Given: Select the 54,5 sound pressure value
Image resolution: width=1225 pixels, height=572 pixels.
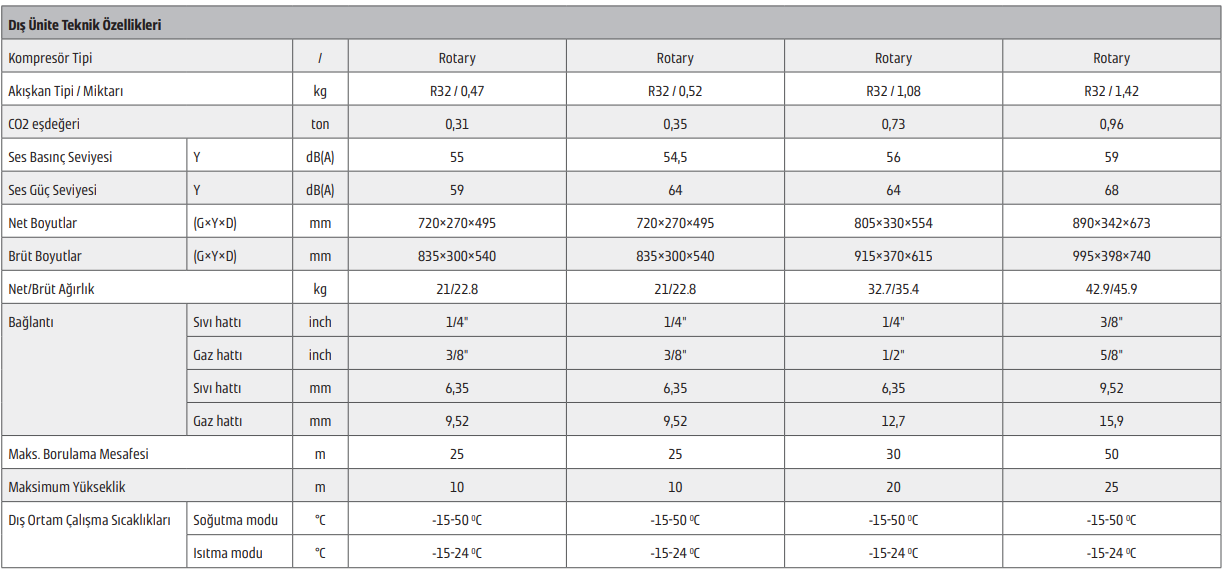Looking at the screenshot, I should coord(675,157).
